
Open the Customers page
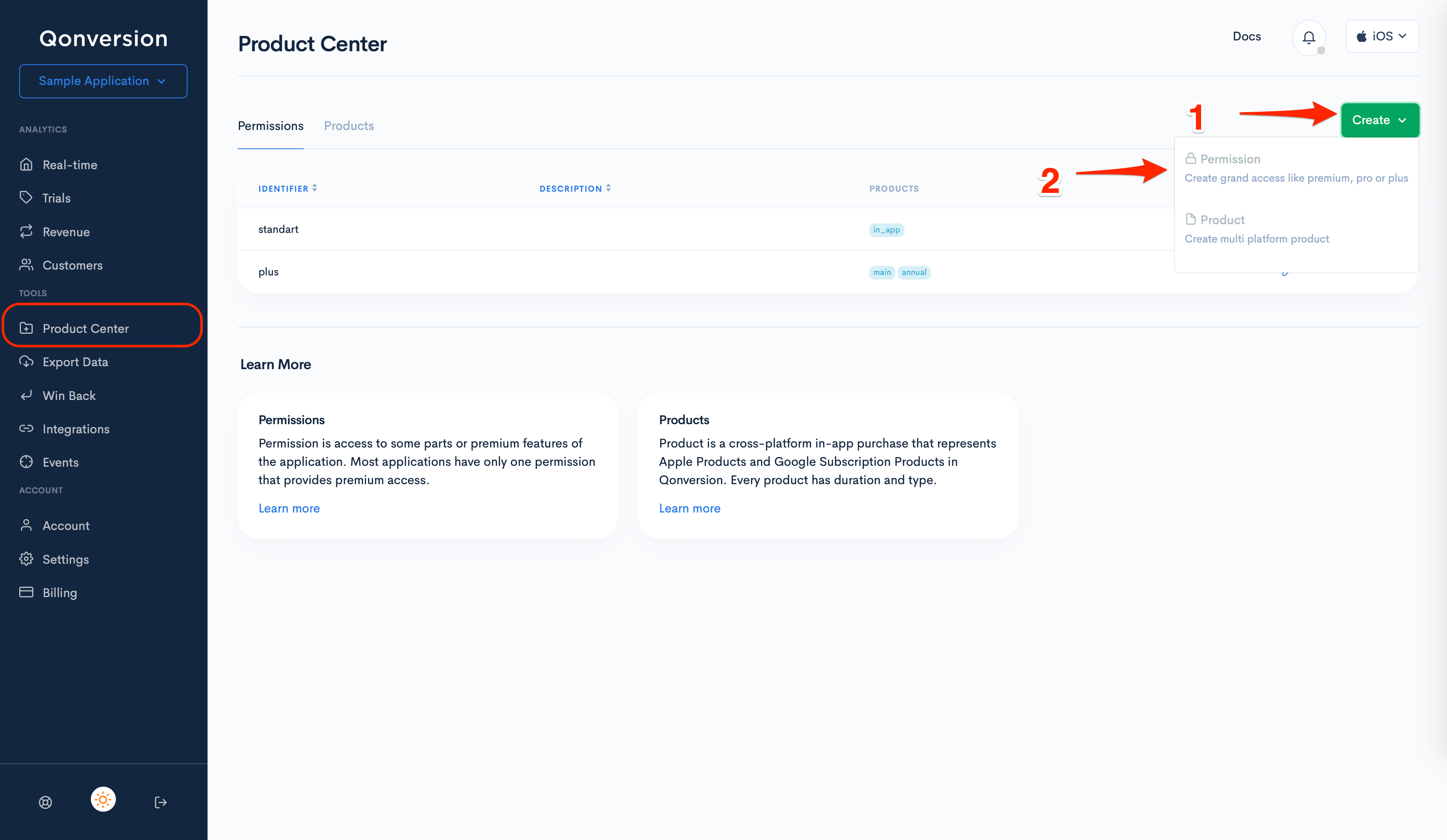73,265
